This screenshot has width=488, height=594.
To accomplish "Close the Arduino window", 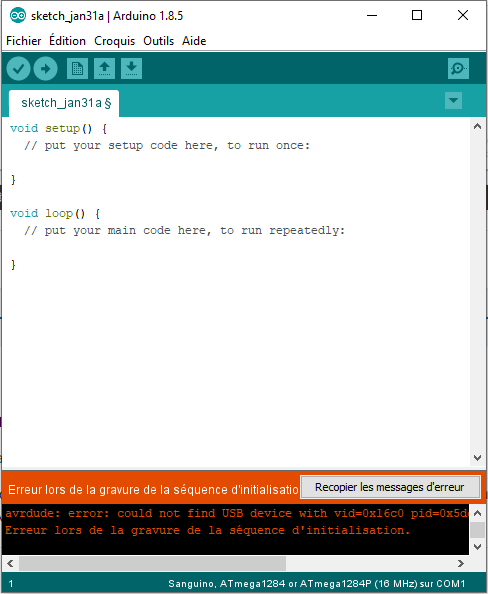I will coord(463,16).
